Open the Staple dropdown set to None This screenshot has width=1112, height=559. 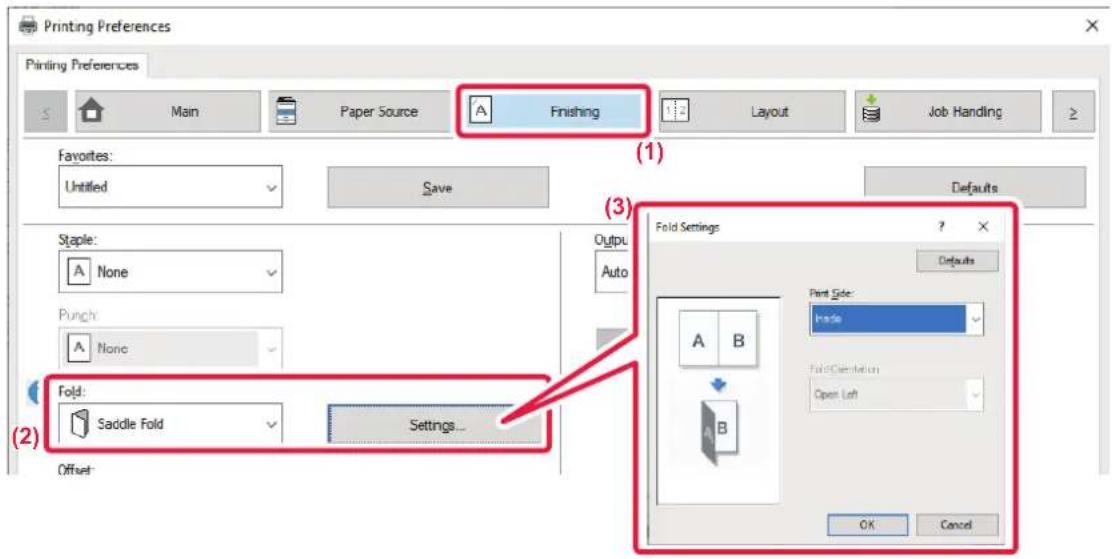tap(170, 272)
